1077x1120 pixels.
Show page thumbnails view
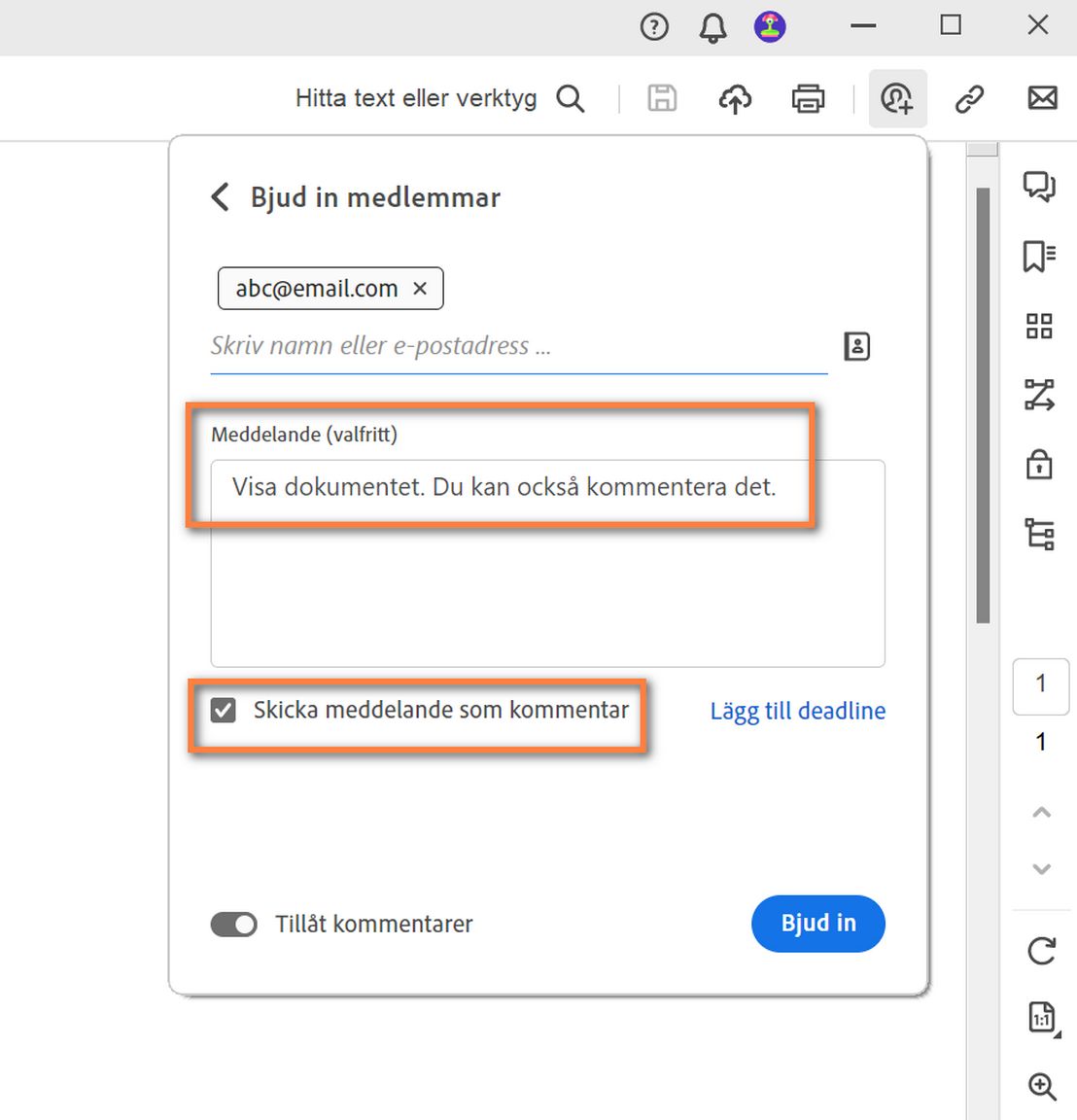coord(1039,327)
